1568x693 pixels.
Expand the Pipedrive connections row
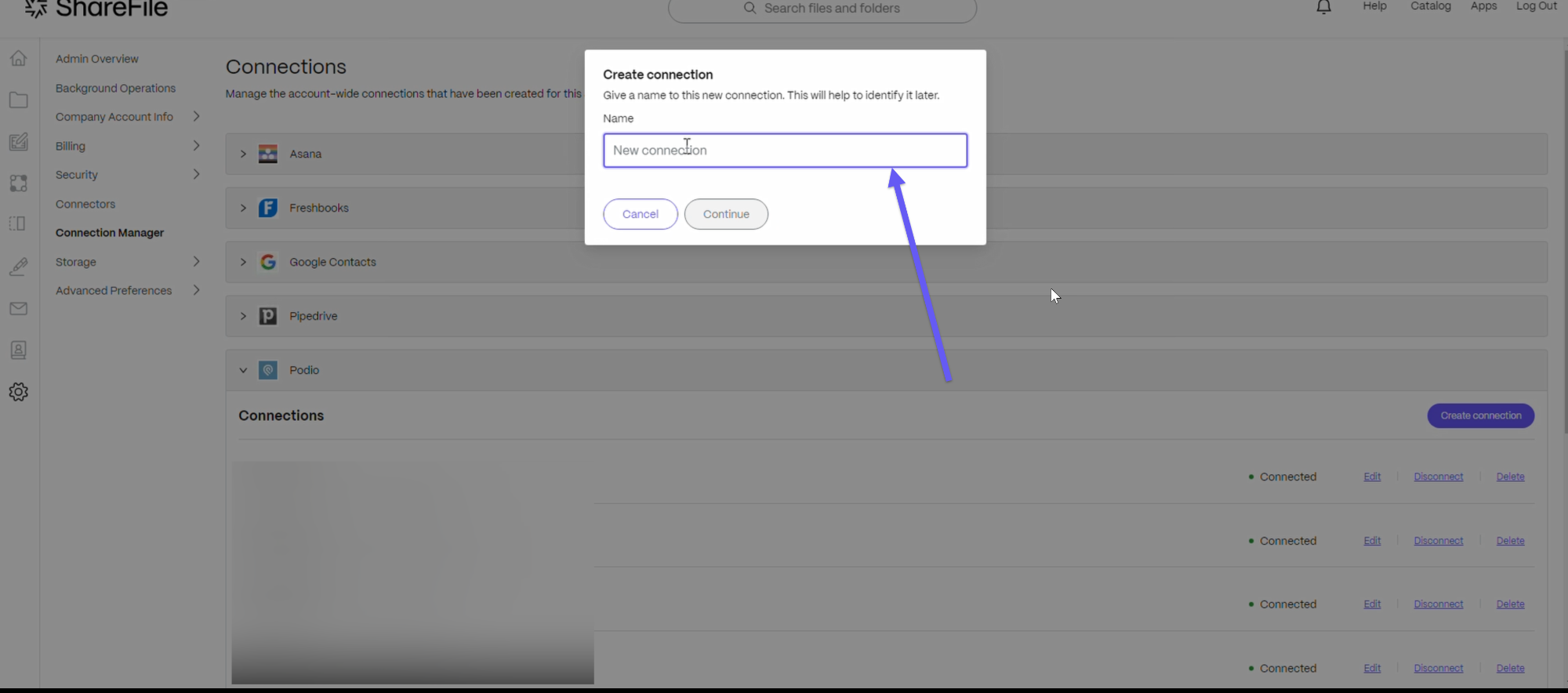click(243, 316)
